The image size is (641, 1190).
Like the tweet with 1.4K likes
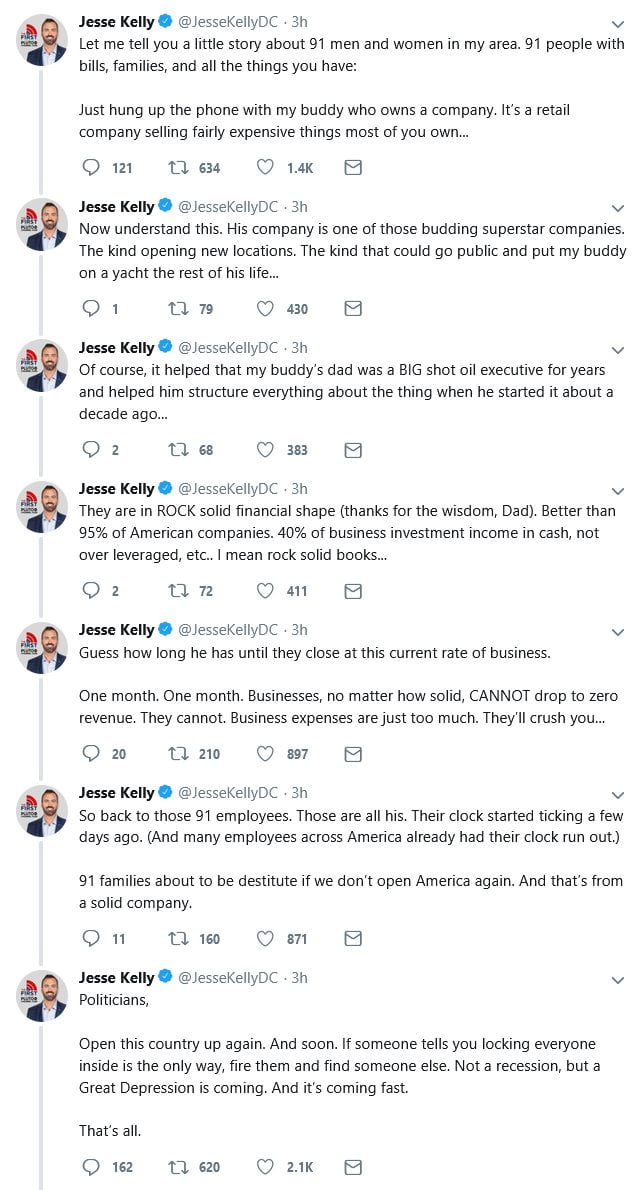[x=266, y=168]
